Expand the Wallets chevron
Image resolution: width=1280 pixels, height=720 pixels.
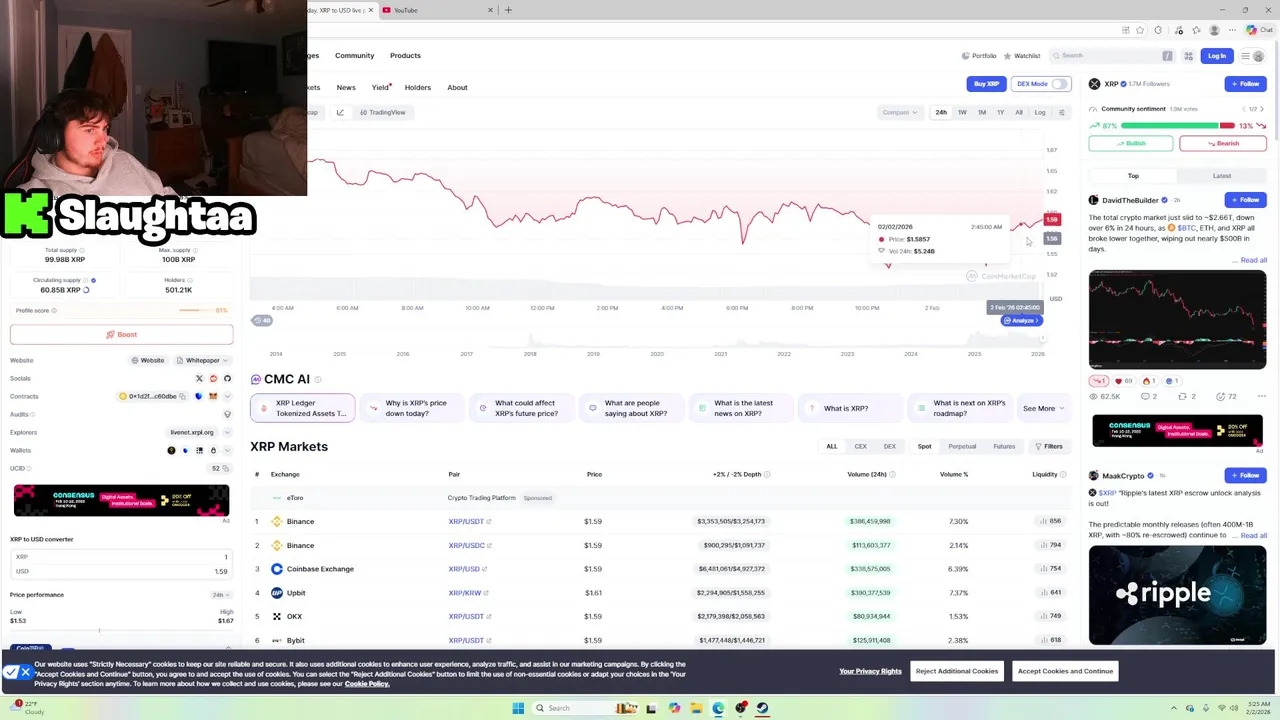tap(227, 450)
